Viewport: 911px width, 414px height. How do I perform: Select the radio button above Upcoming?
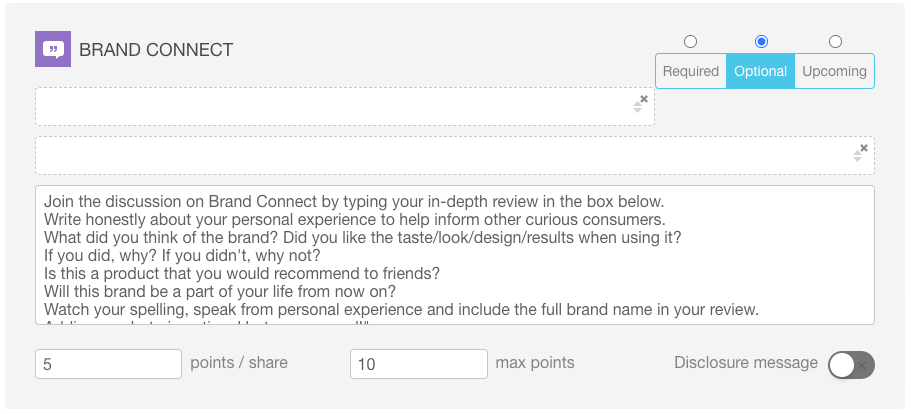click(x=835, y=41)
